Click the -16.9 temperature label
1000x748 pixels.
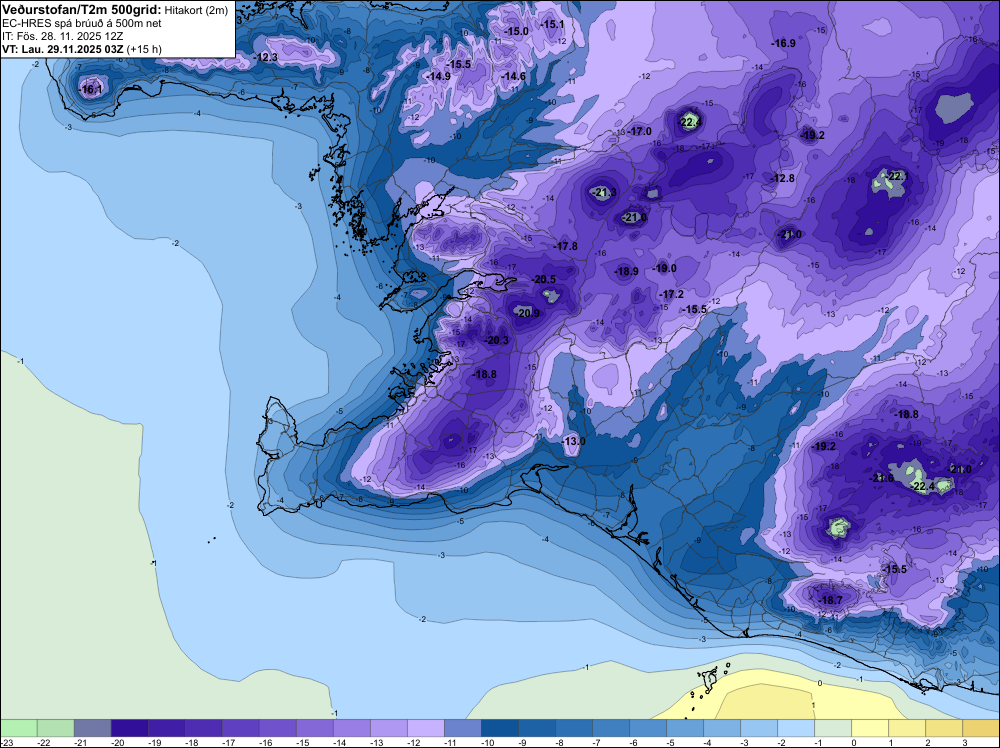[783, 43]
